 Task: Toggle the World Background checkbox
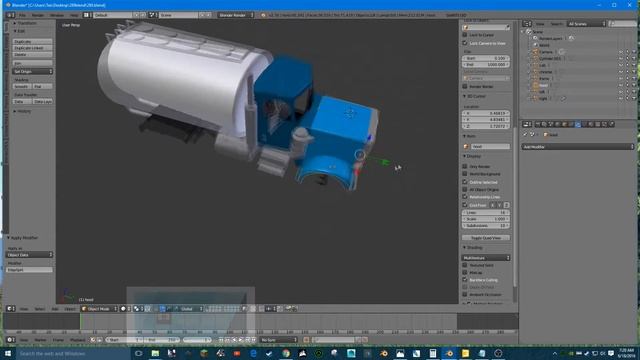(x=465, y=174)
